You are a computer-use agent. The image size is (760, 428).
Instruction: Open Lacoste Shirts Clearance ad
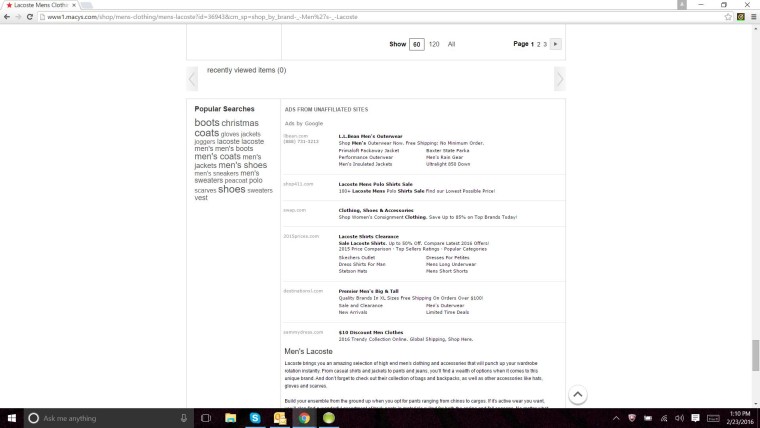pyautogui.click(x=368, y=237)
